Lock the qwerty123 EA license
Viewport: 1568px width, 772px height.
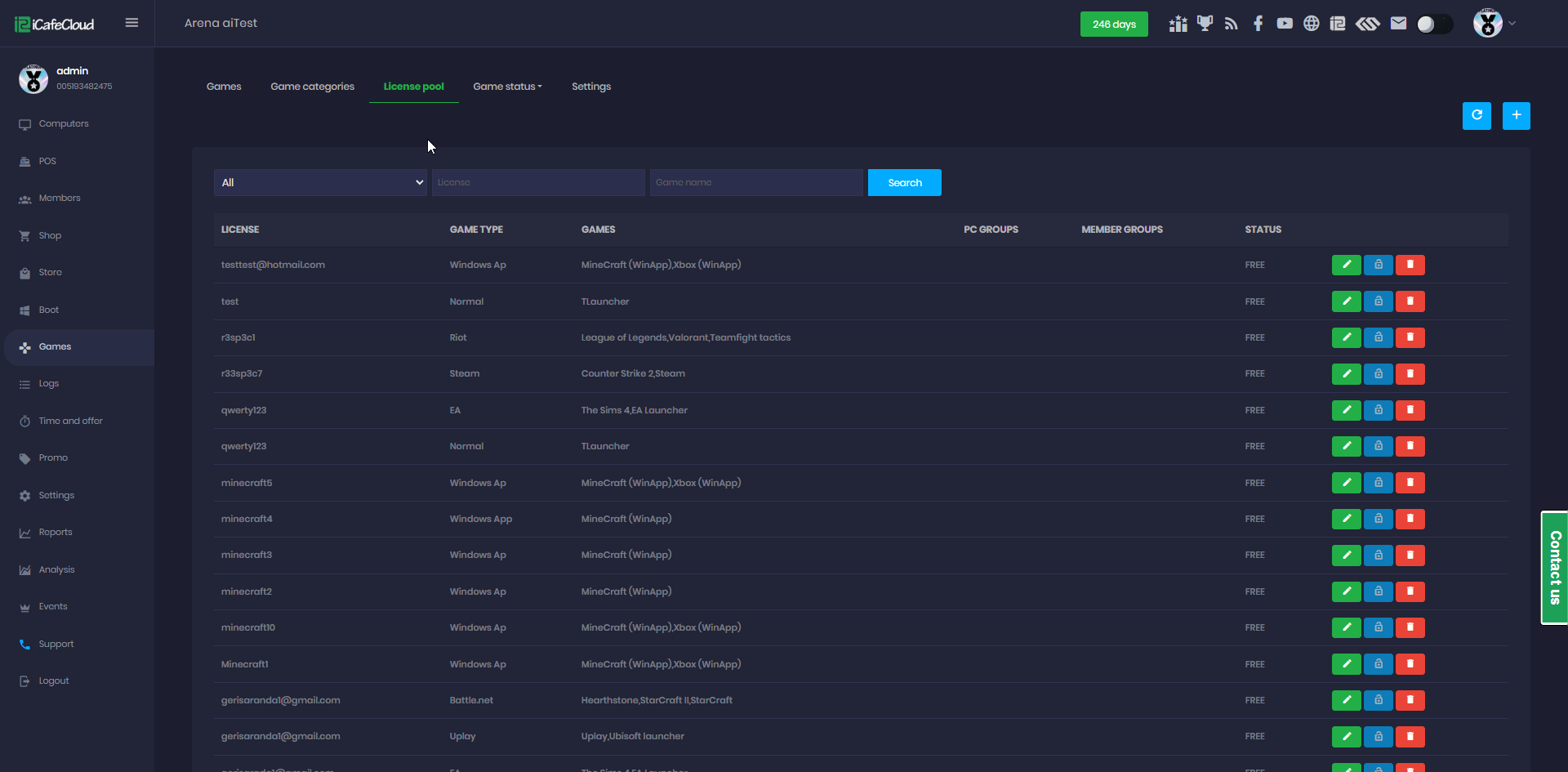[x=1378, y=410]
